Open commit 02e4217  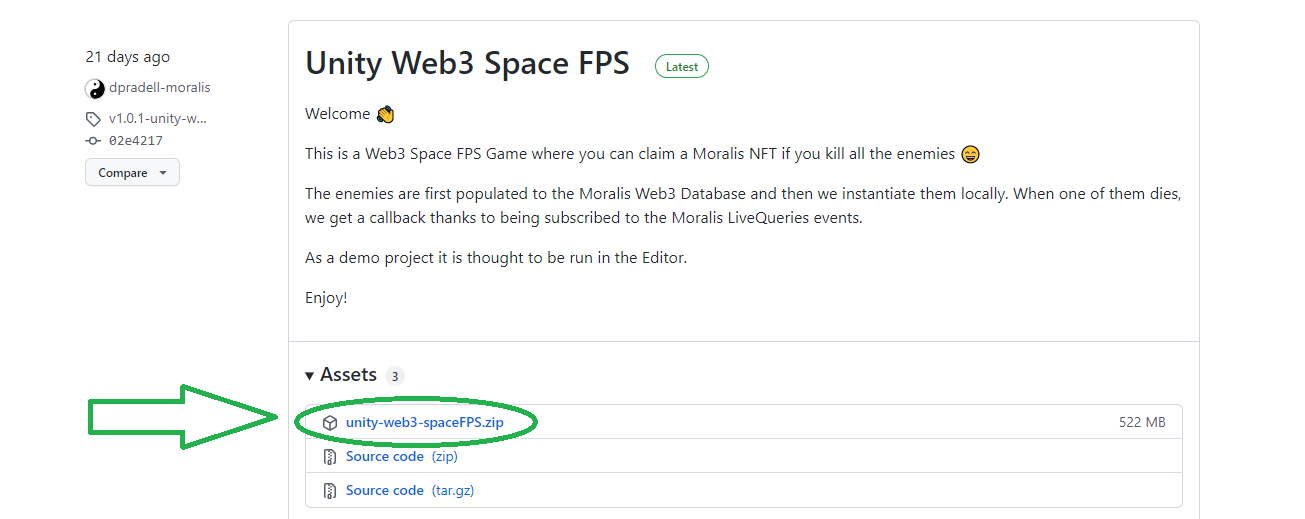(136, 141)
